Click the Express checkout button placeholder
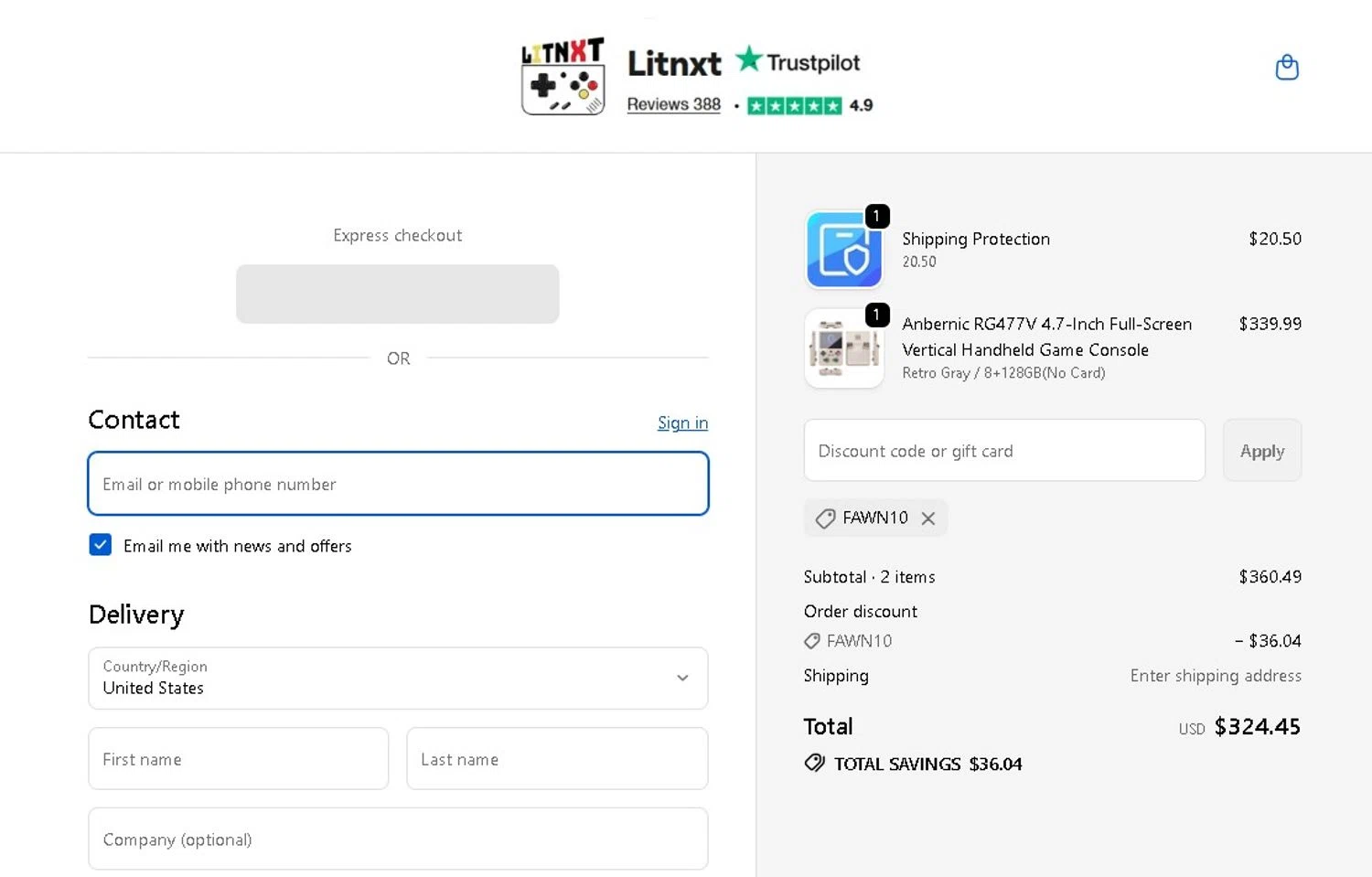 tap(398, 294)
